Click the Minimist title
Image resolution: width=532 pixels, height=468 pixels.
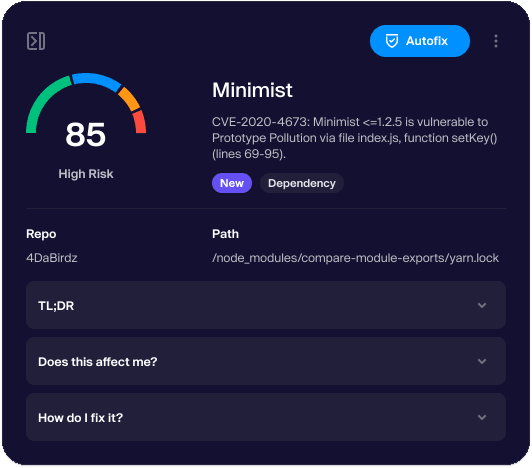click(252, 90)
